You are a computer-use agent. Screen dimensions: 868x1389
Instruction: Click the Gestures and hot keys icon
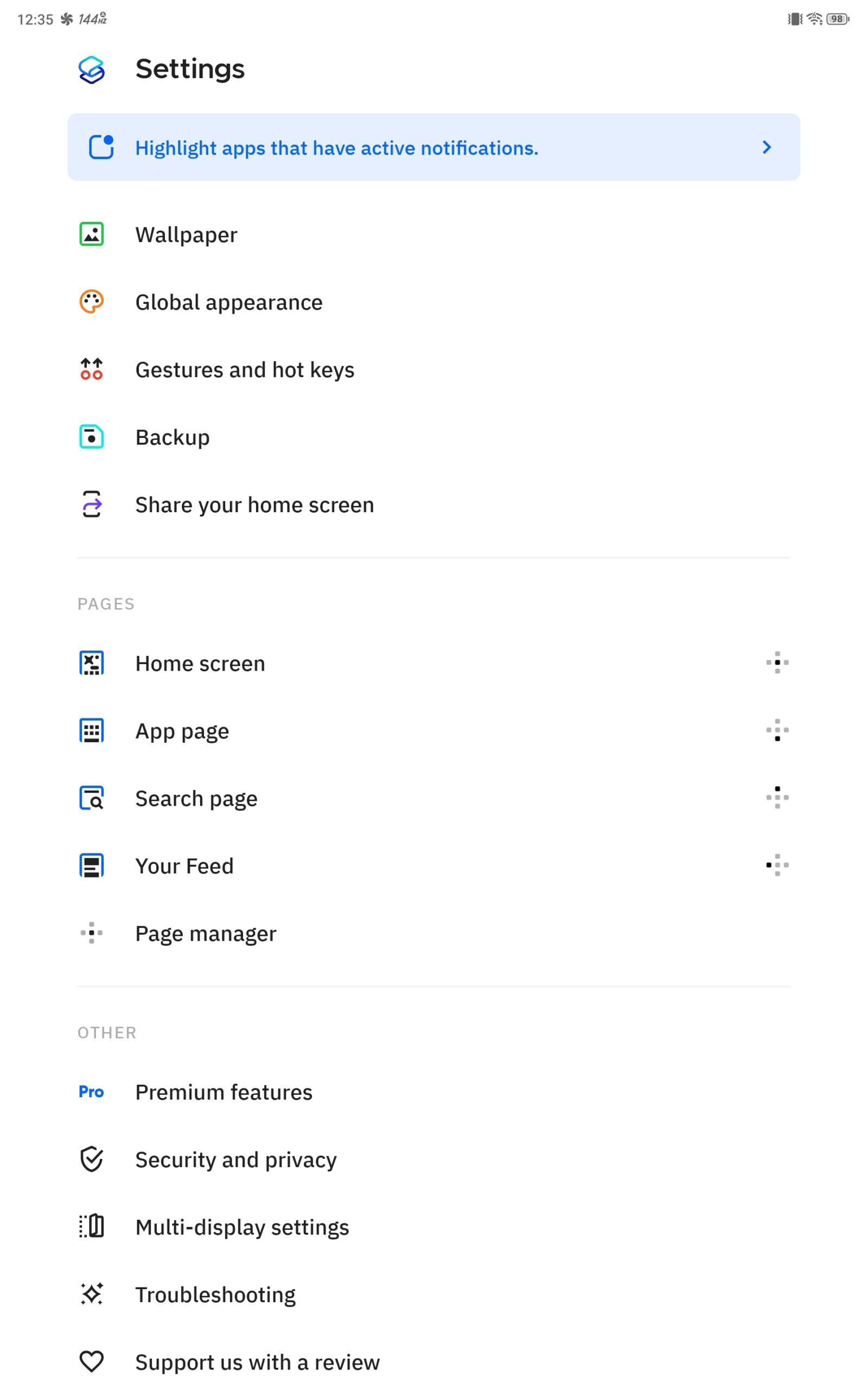point(91,369)
